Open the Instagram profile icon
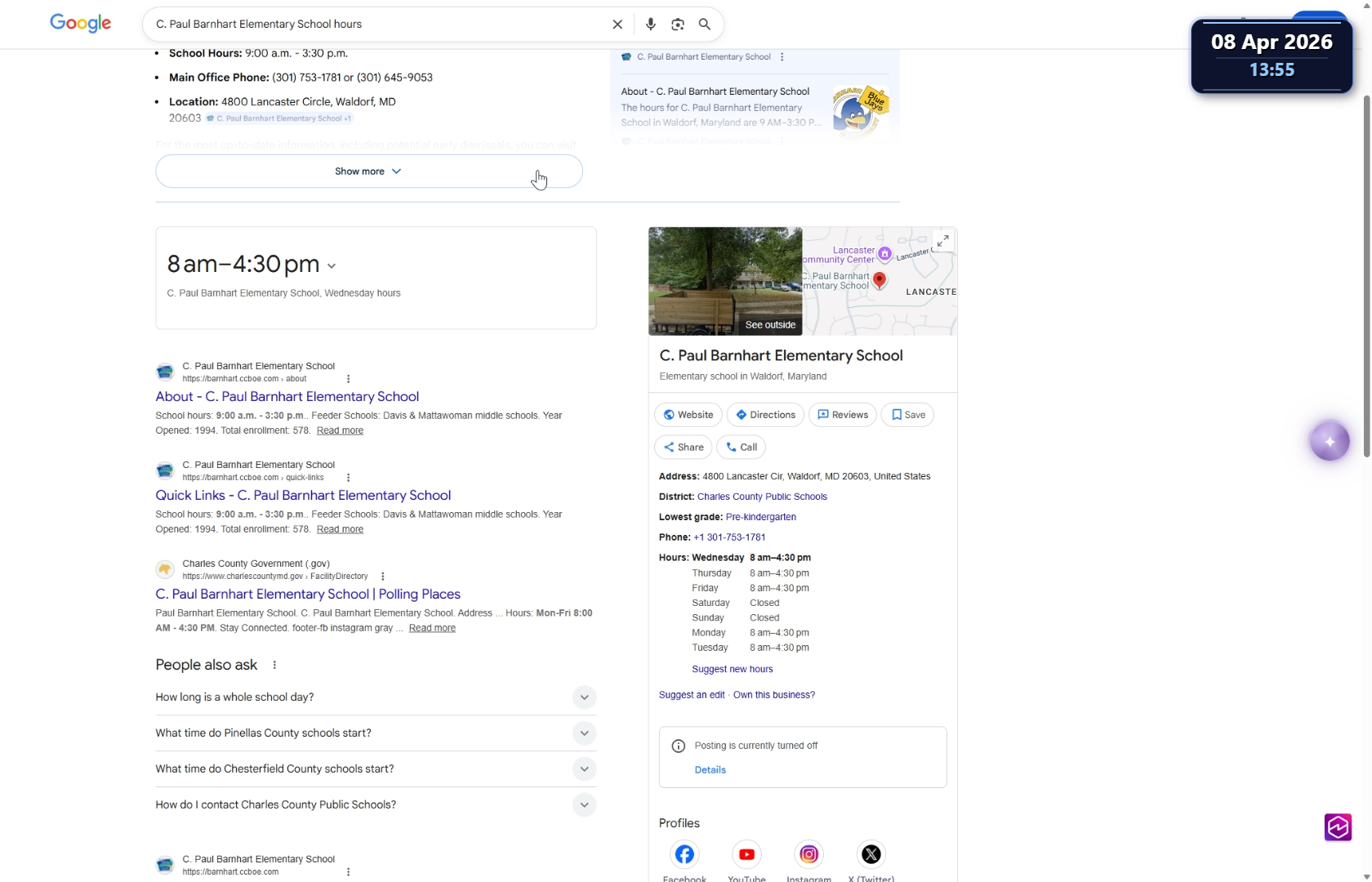This screenshot has width=1372, height=882. [808, 854]
